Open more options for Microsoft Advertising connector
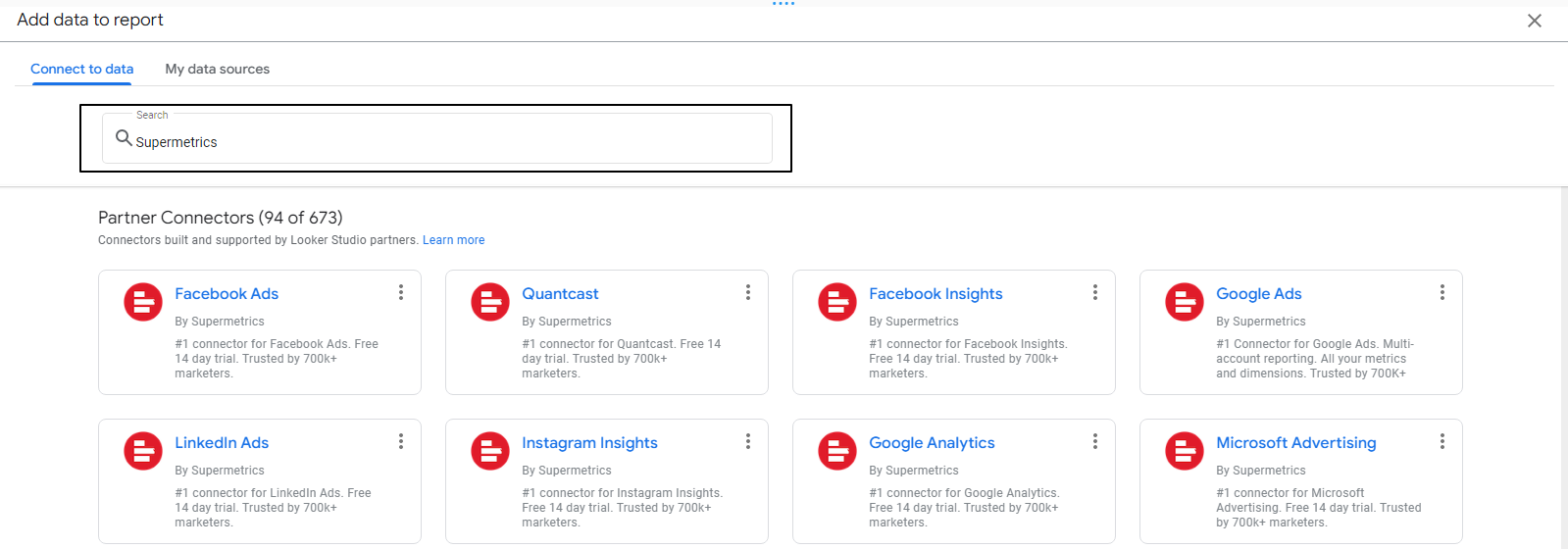Viewport: 1568px width, 549px height. point(1442,441)
